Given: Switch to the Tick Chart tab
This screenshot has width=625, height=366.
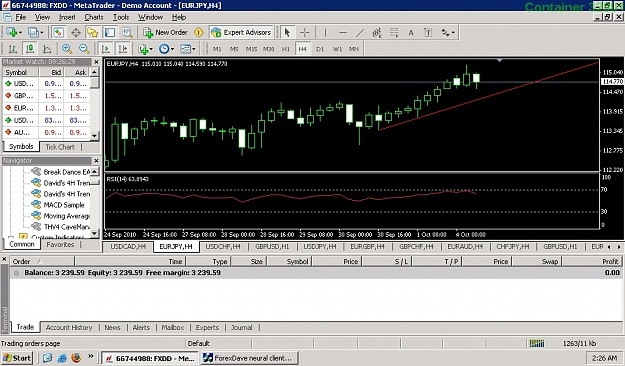Looking at the screenshot, I should click(x=60, y=147).
